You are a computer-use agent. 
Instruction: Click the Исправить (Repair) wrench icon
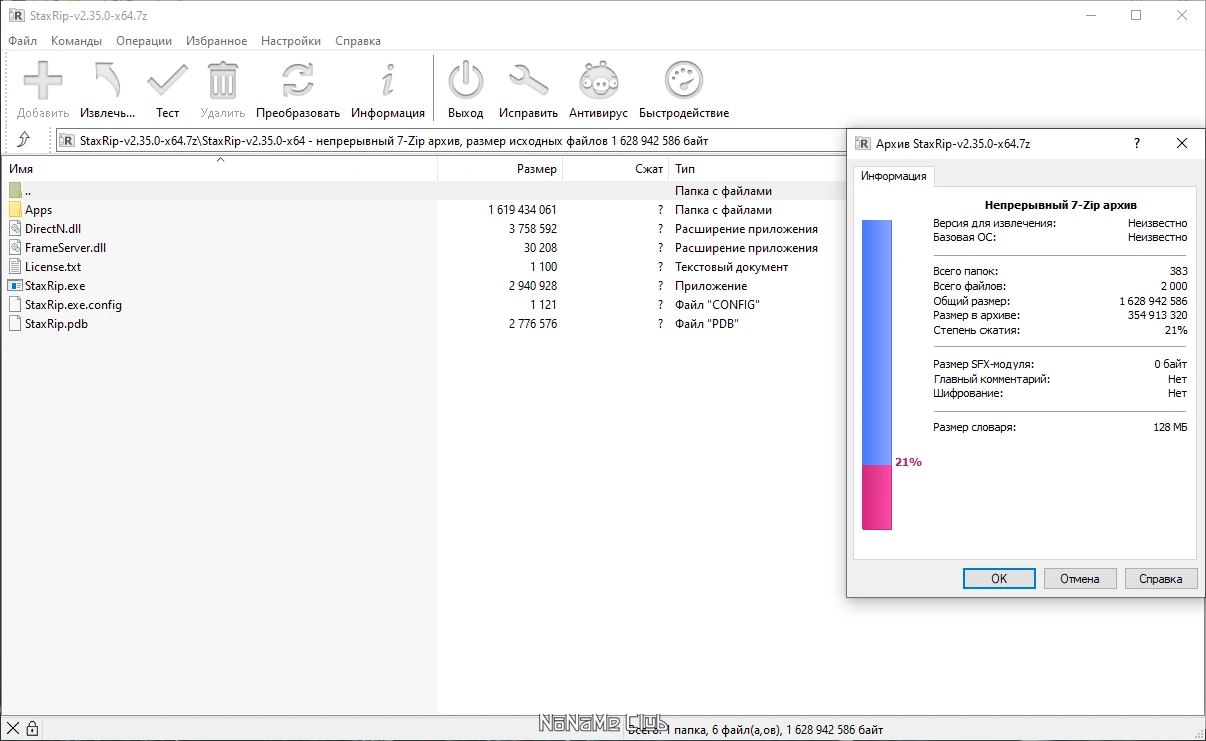tap(529, 80)
